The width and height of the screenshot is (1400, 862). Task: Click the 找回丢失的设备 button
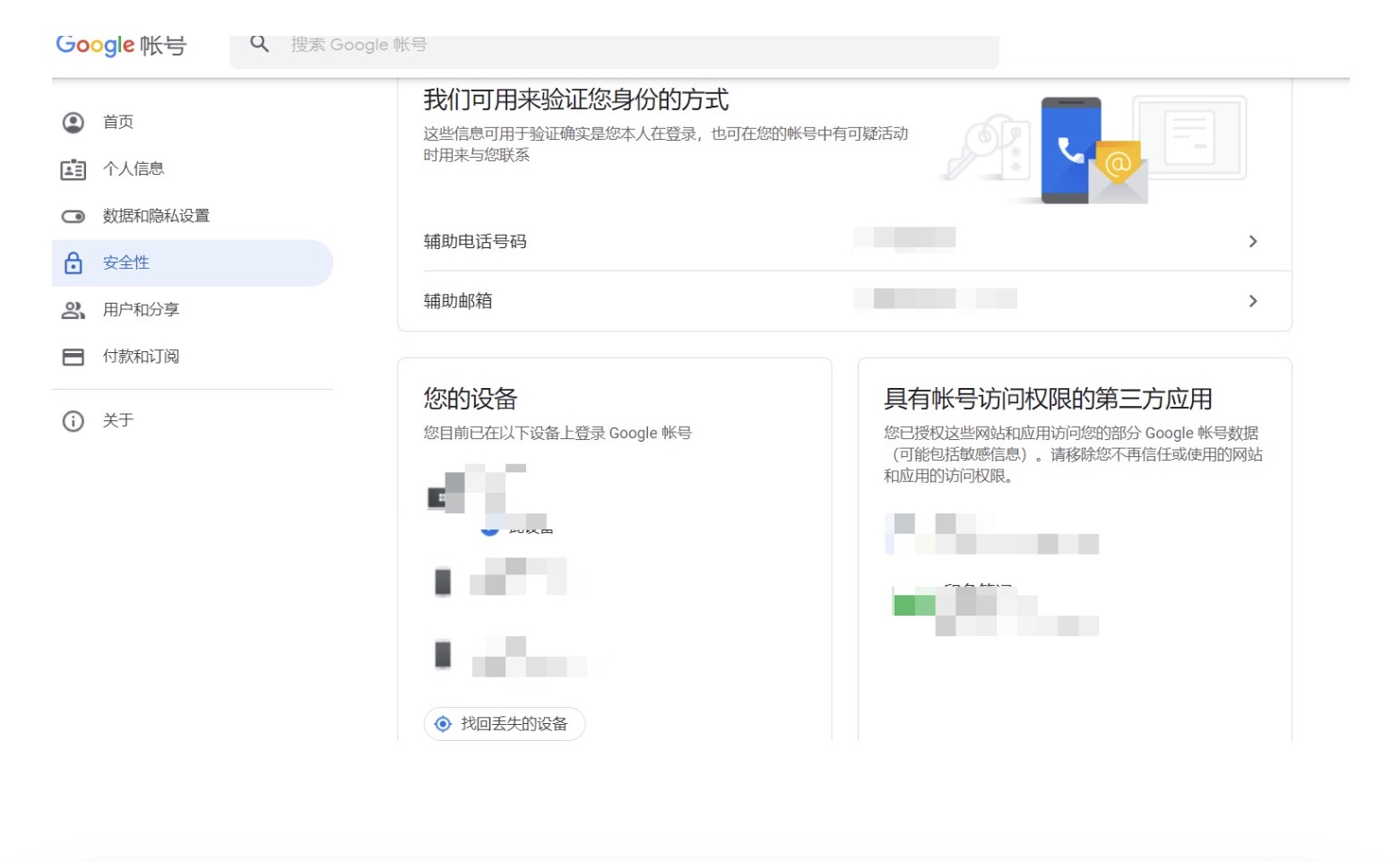505,724
